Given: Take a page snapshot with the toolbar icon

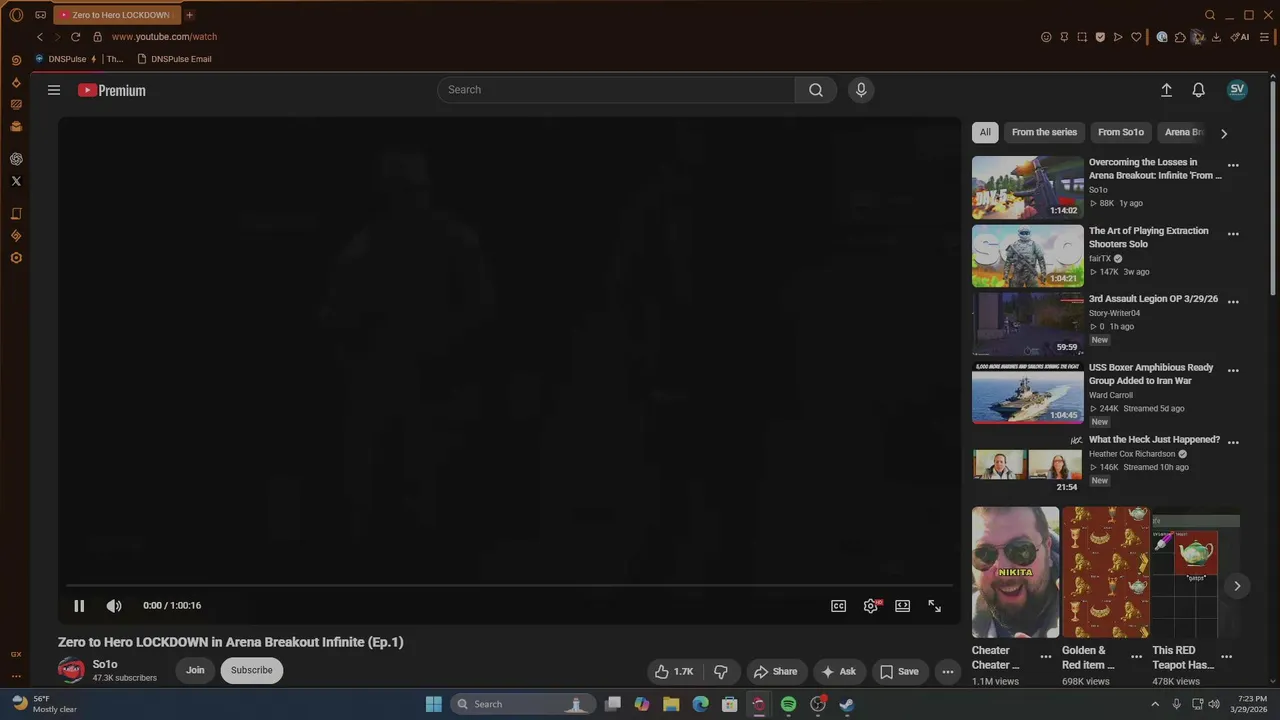Looking at the screenshot, I should point(1082,37).
